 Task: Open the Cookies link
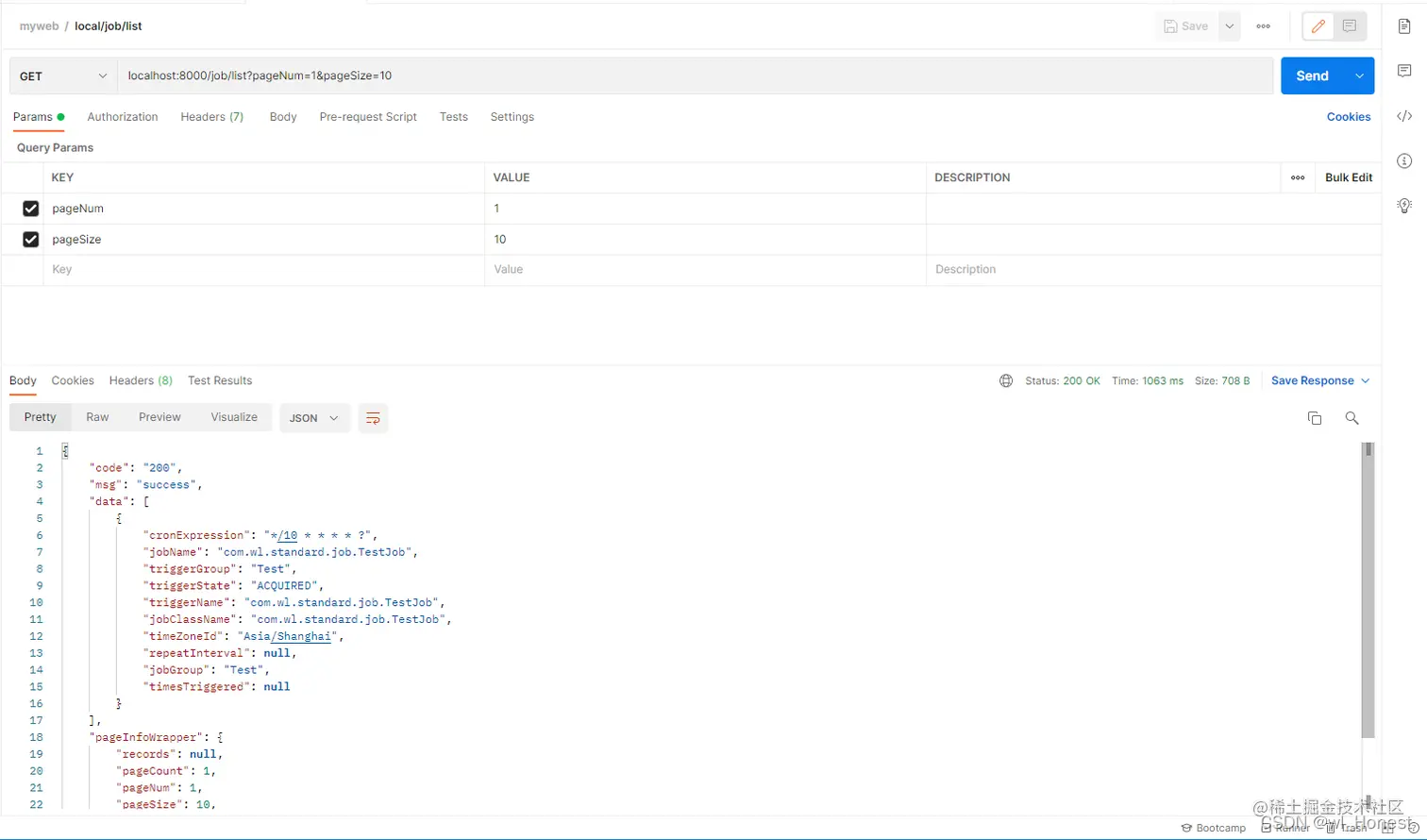coord(1349,117)
